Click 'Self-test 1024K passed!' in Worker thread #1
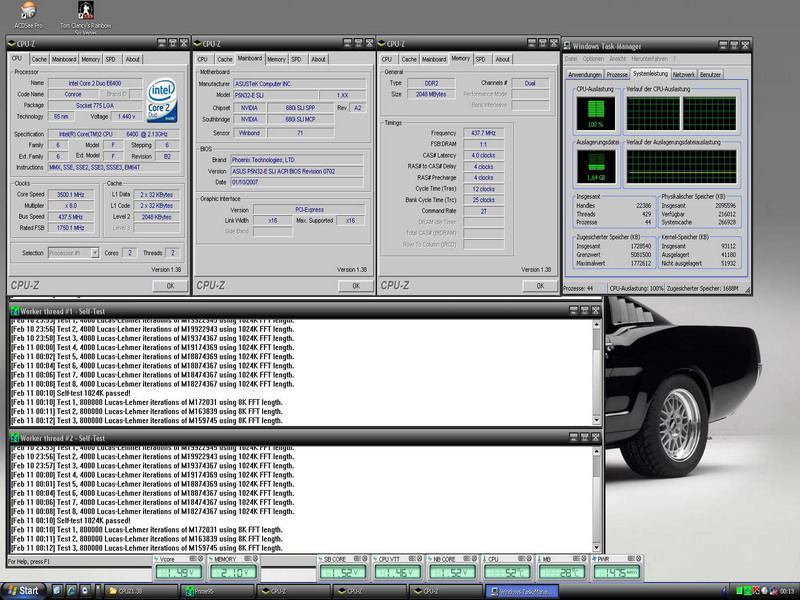This screenshot has height=600, width=800. [94, 393]
